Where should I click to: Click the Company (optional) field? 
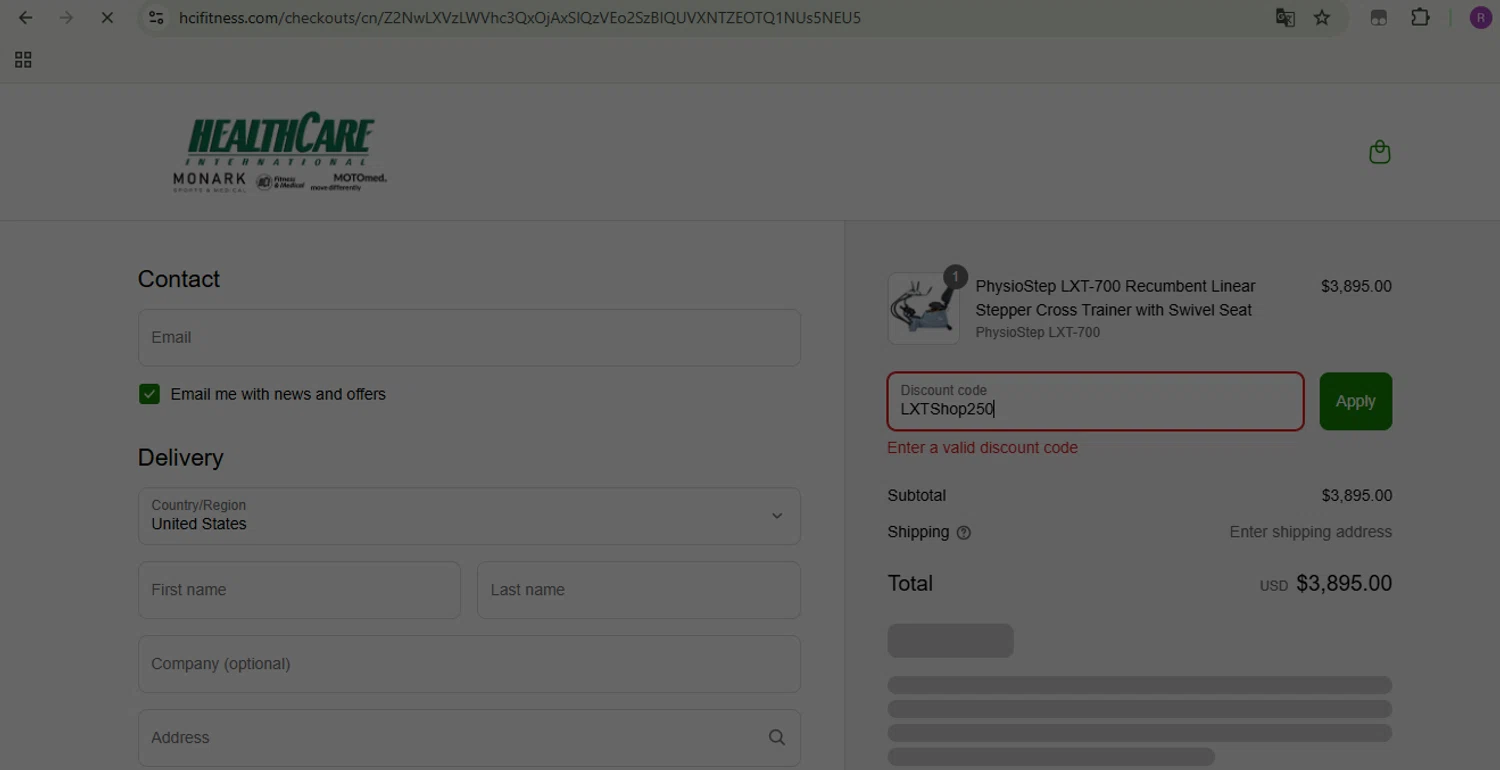[x=469, y=664]
